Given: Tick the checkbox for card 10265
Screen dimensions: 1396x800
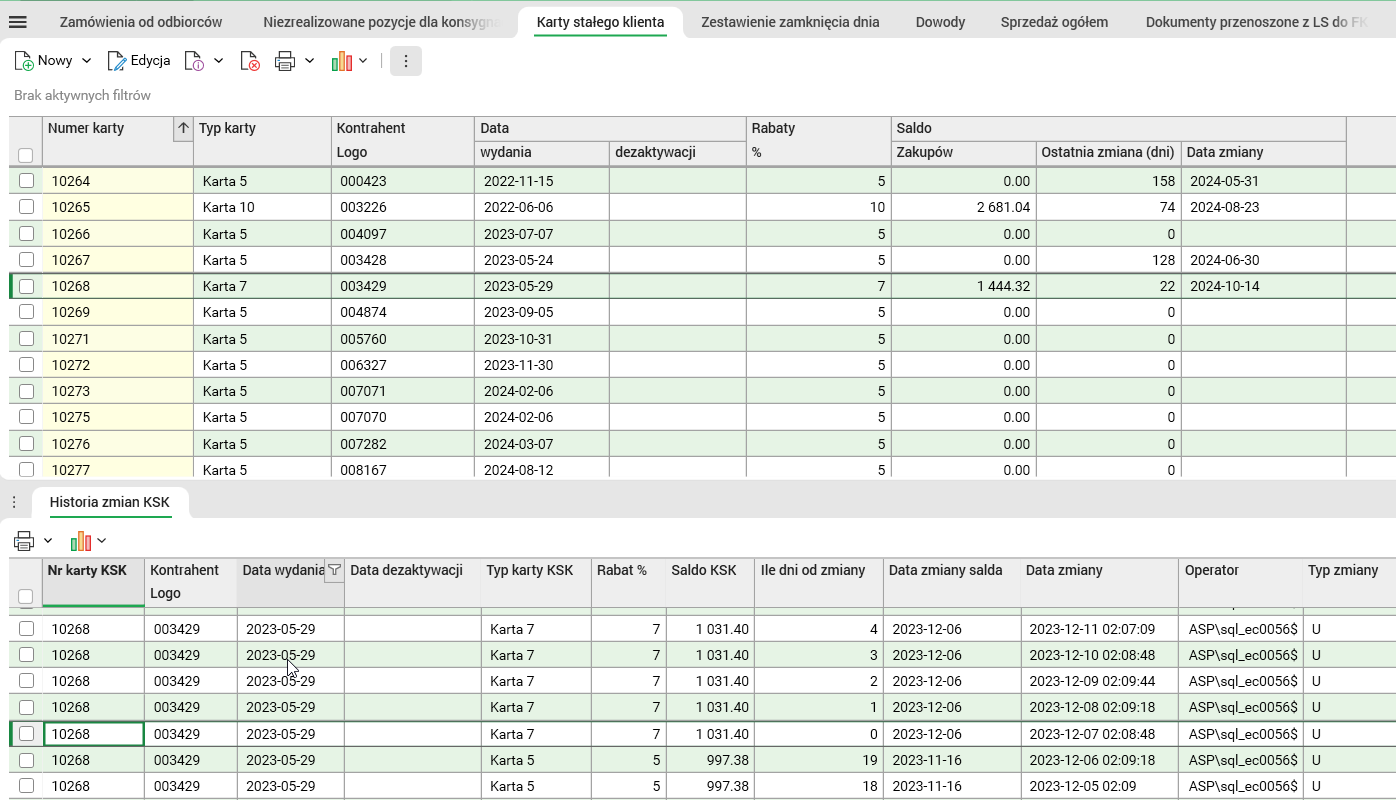Looking at the screenshot, I should tap(27, 207).
